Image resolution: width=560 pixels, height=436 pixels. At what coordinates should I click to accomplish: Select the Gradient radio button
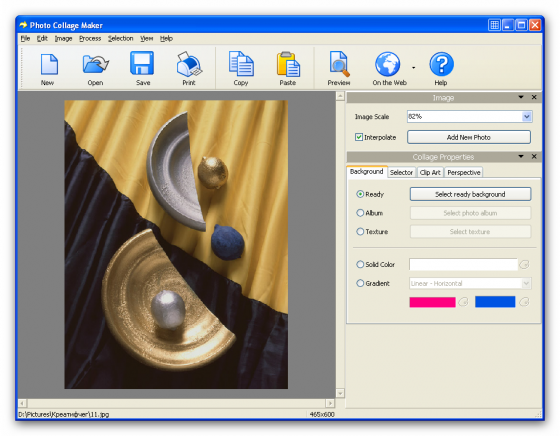click(360, 283)
